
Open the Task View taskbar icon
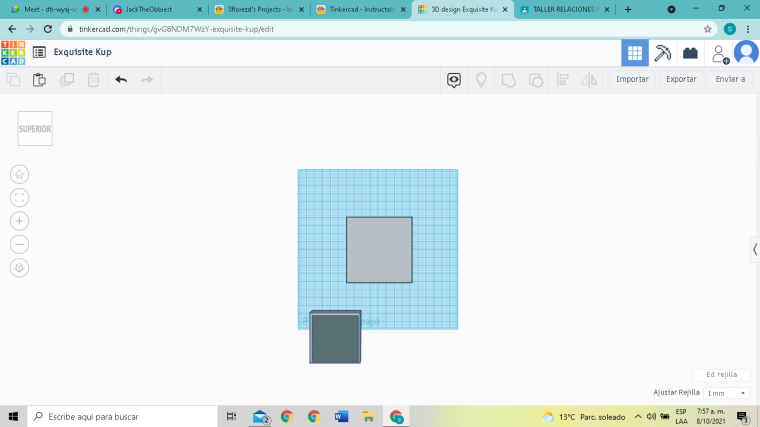coord(231,416)
